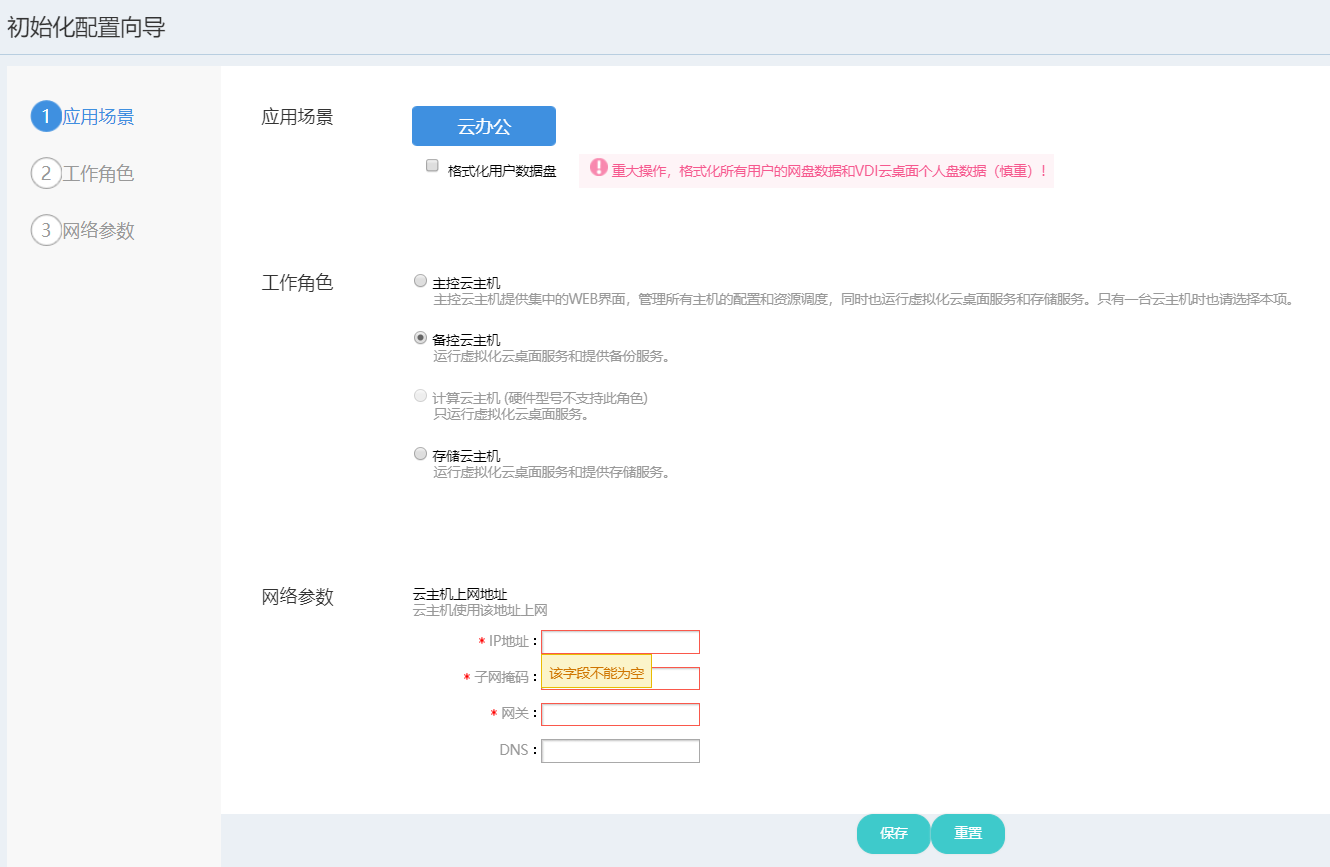Screen dimensions: 1330x867
Task: Select the 存储云主机 radio button
Action: (x=420, y=454)
